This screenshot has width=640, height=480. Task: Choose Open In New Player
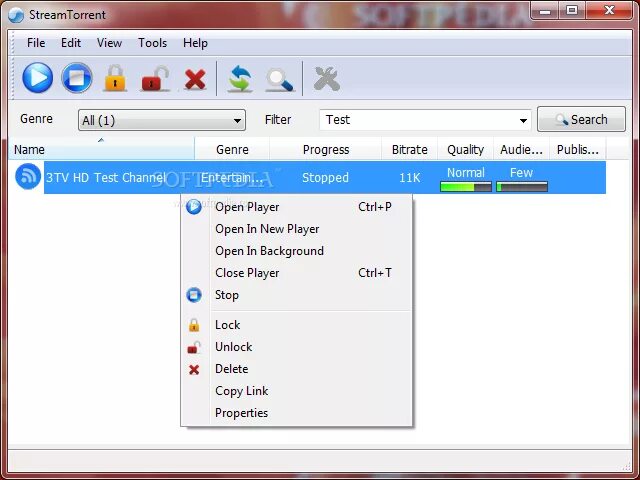(296, 229)
